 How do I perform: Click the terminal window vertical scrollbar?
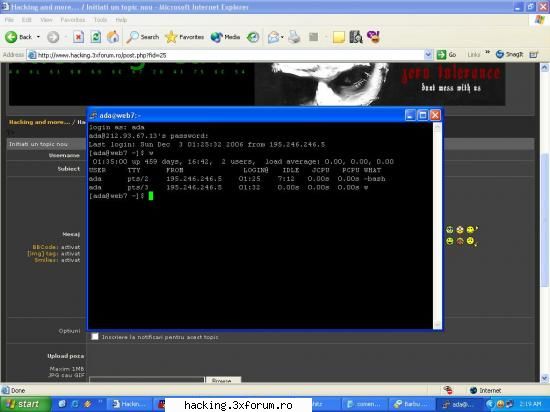pyautogui.click(x=437, y=226)
